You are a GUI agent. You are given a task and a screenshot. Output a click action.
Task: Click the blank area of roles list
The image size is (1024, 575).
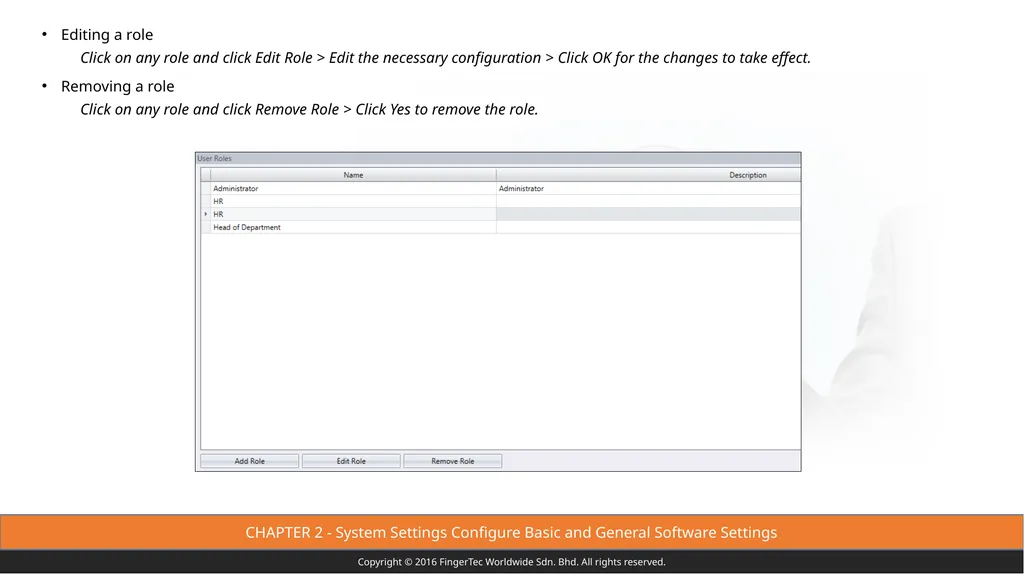pos(500,341)
